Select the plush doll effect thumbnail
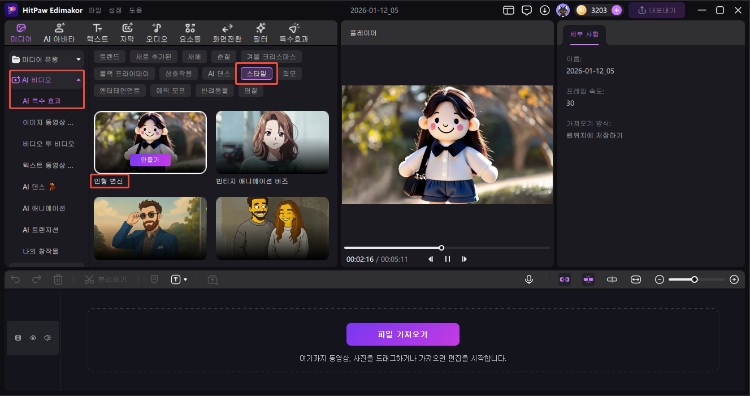750x396 pixels. [150, 142]
